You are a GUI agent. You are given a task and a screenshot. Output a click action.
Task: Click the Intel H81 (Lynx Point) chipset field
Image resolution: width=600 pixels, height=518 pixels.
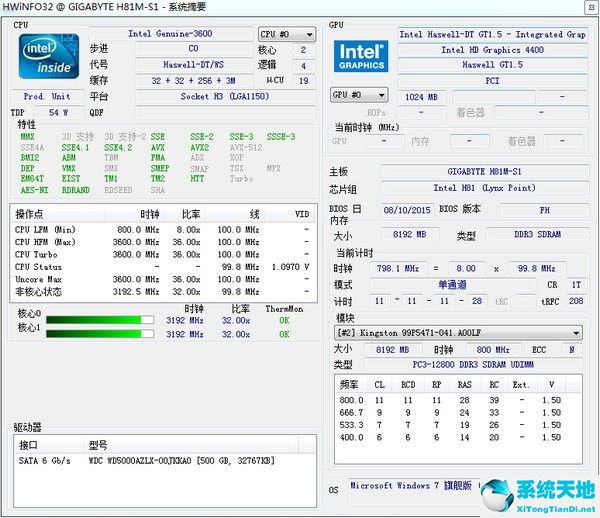coord(485,188)
